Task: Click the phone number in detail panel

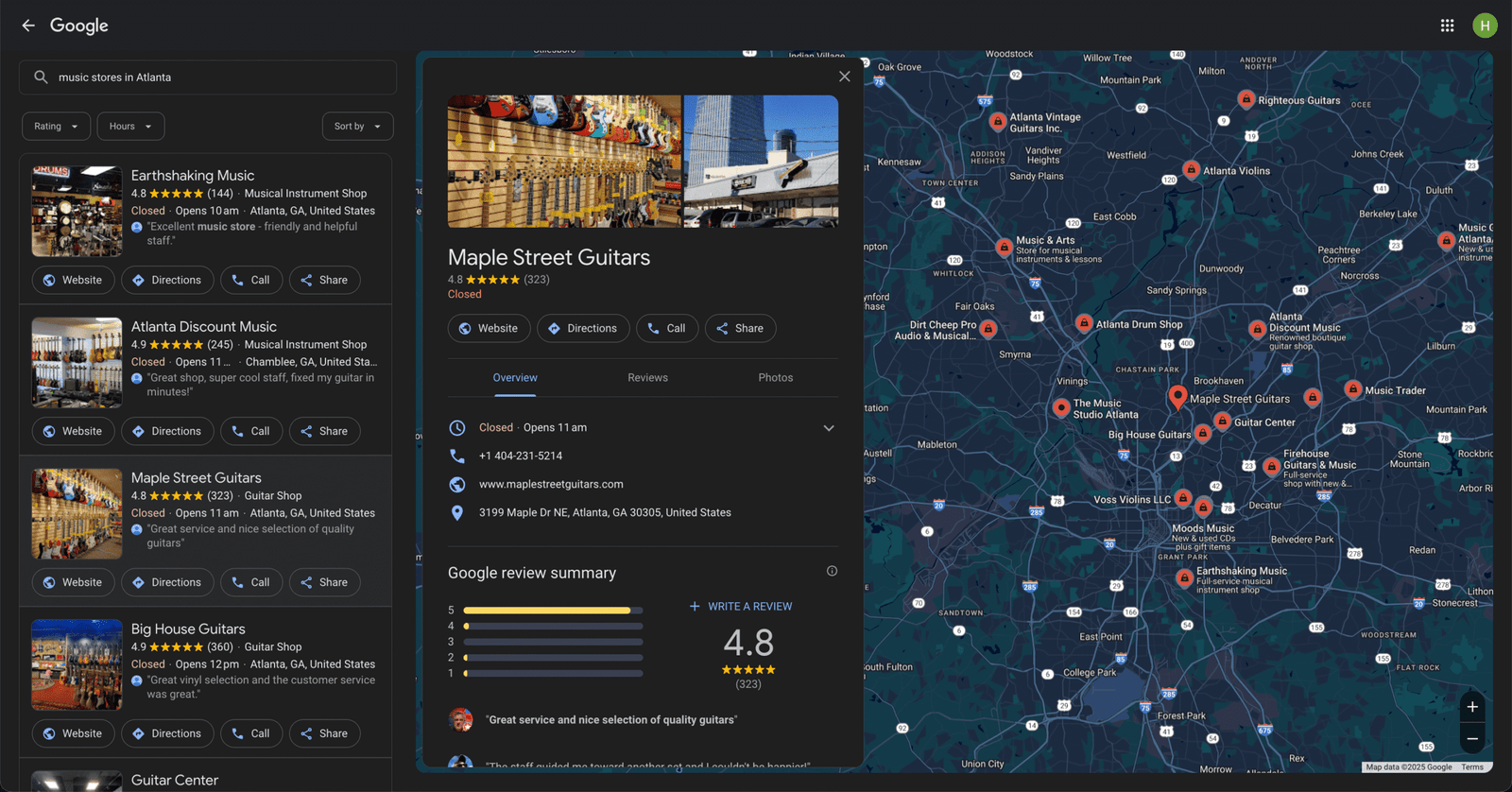Action: (521, 456)
